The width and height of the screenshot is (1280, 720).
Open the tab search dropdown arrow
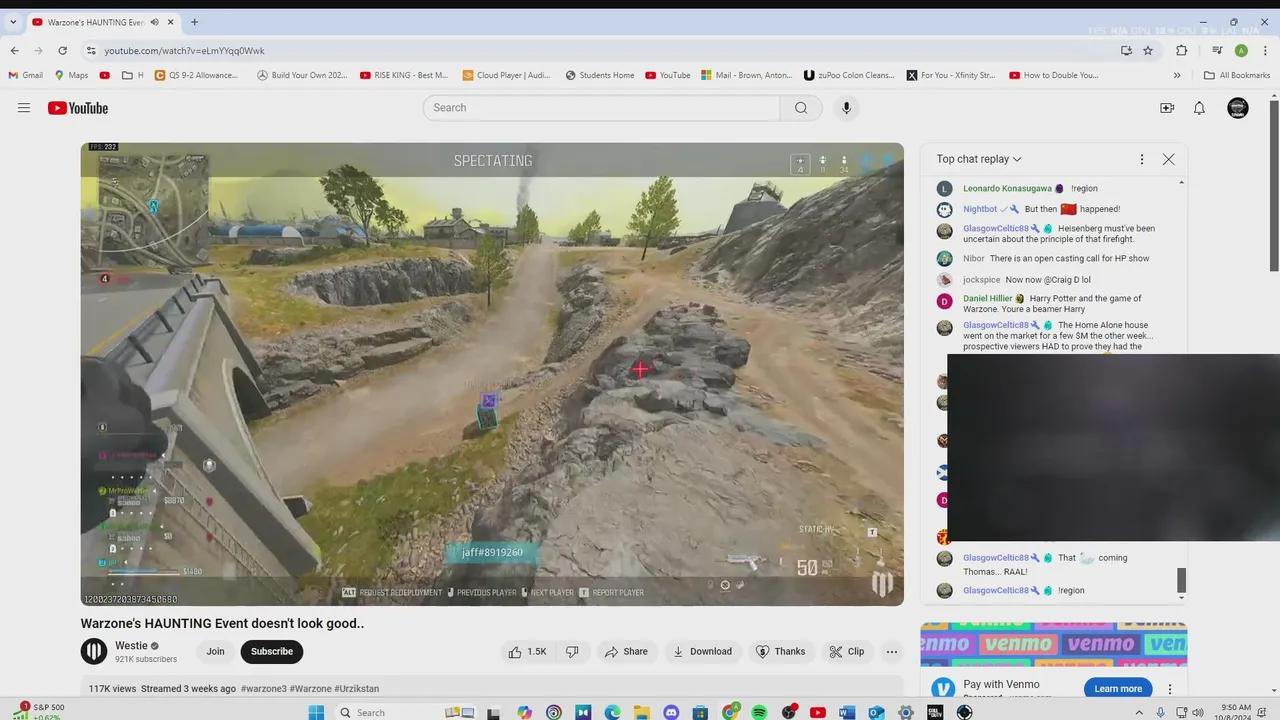[13, 22]
